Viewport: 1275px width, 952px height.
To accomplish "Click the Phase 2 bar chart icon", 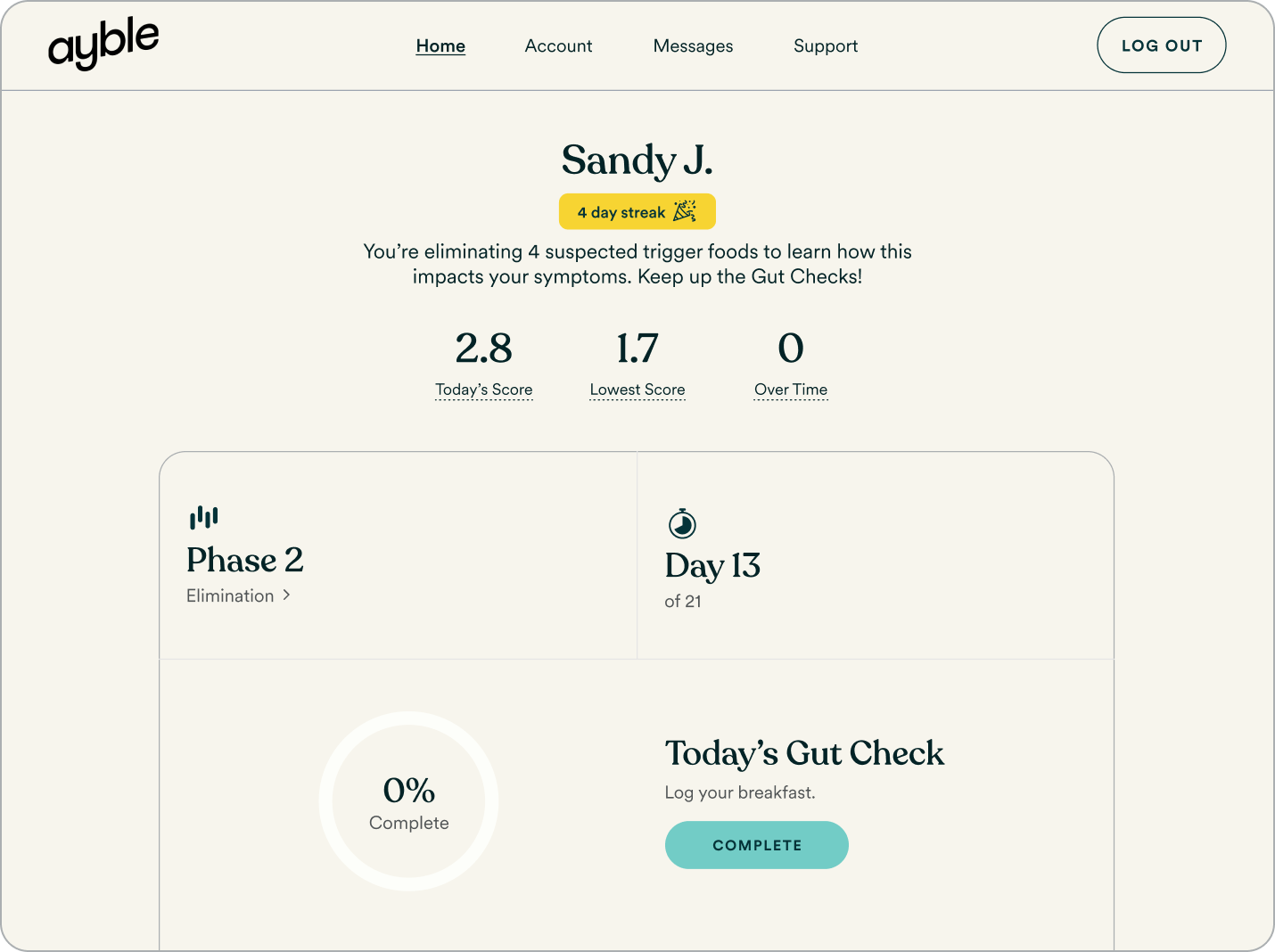I will click(203, 517).
